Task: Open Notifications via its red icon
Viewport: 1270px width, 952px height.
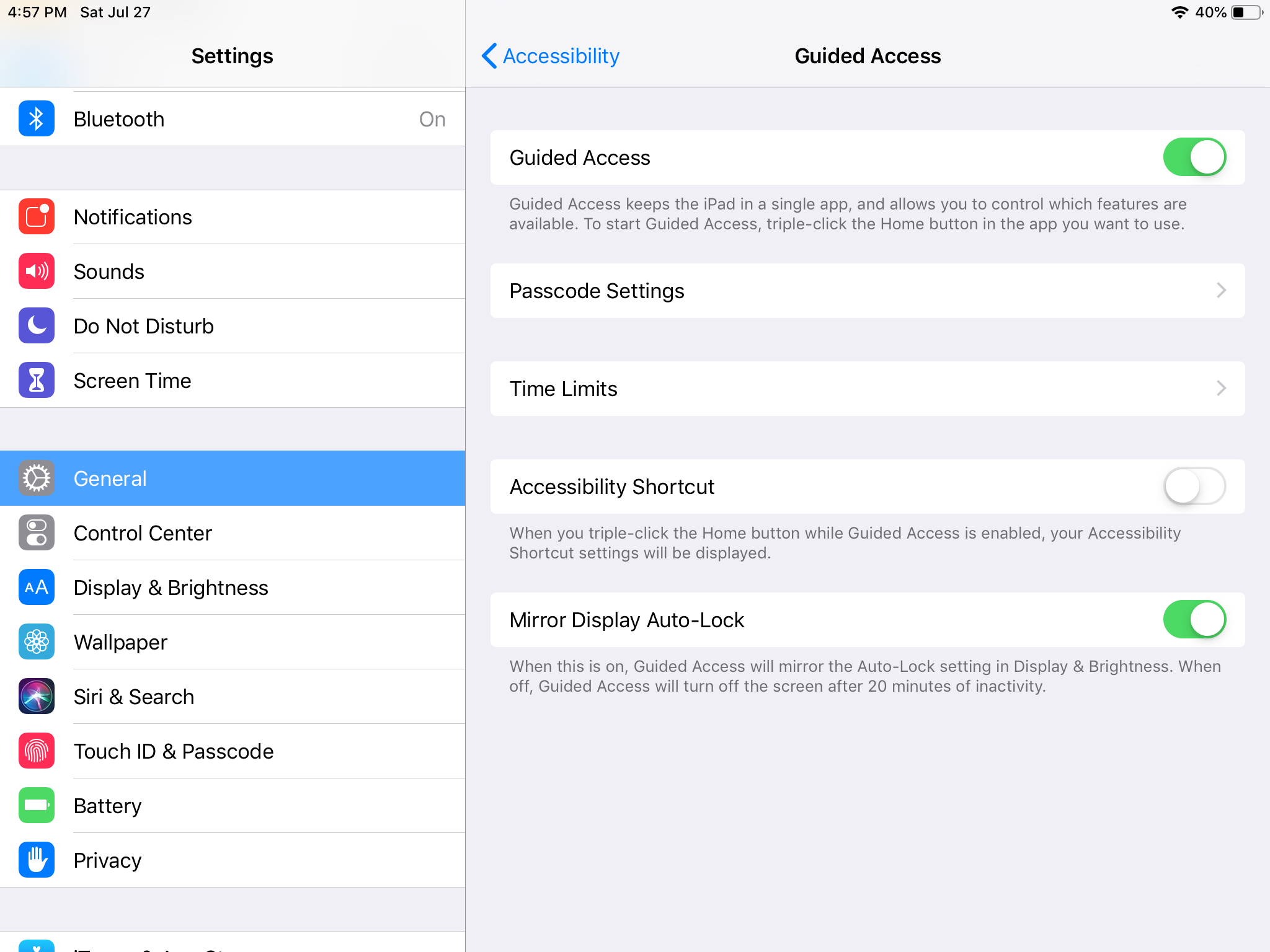Action: pyautogui.click(x=37, y=217)
